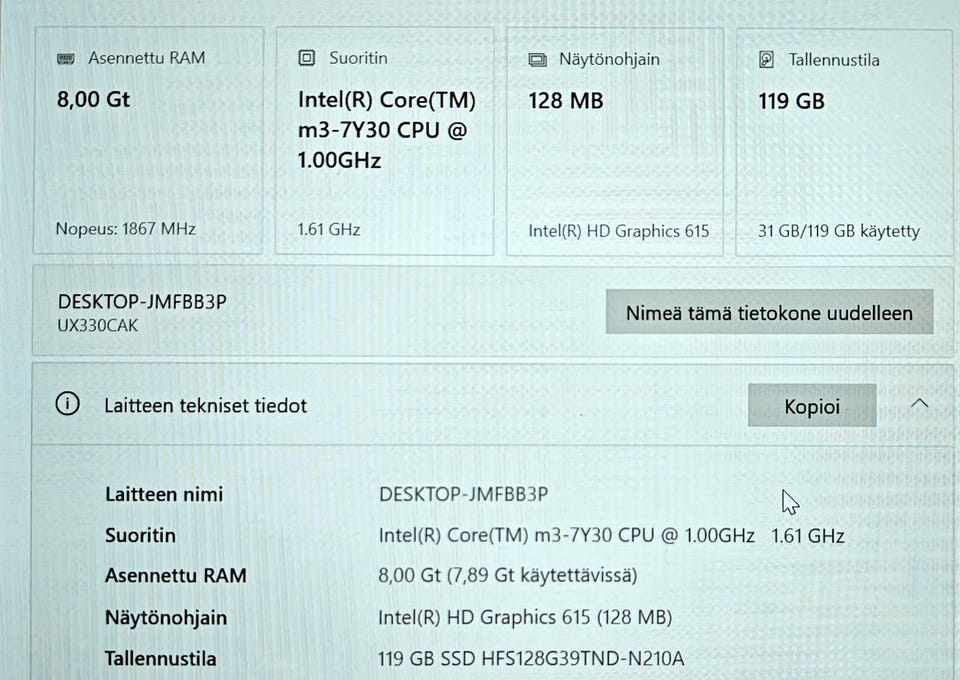Viewport: 960px width, 680px height.
Task: Open the Asennettu RAM card
Action: [x=149, y=141]
